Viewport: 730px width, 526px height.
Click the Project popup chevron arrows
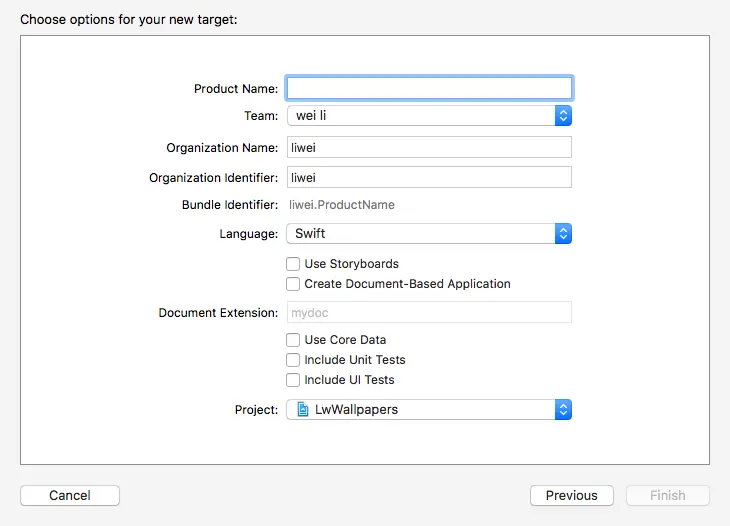563,409
